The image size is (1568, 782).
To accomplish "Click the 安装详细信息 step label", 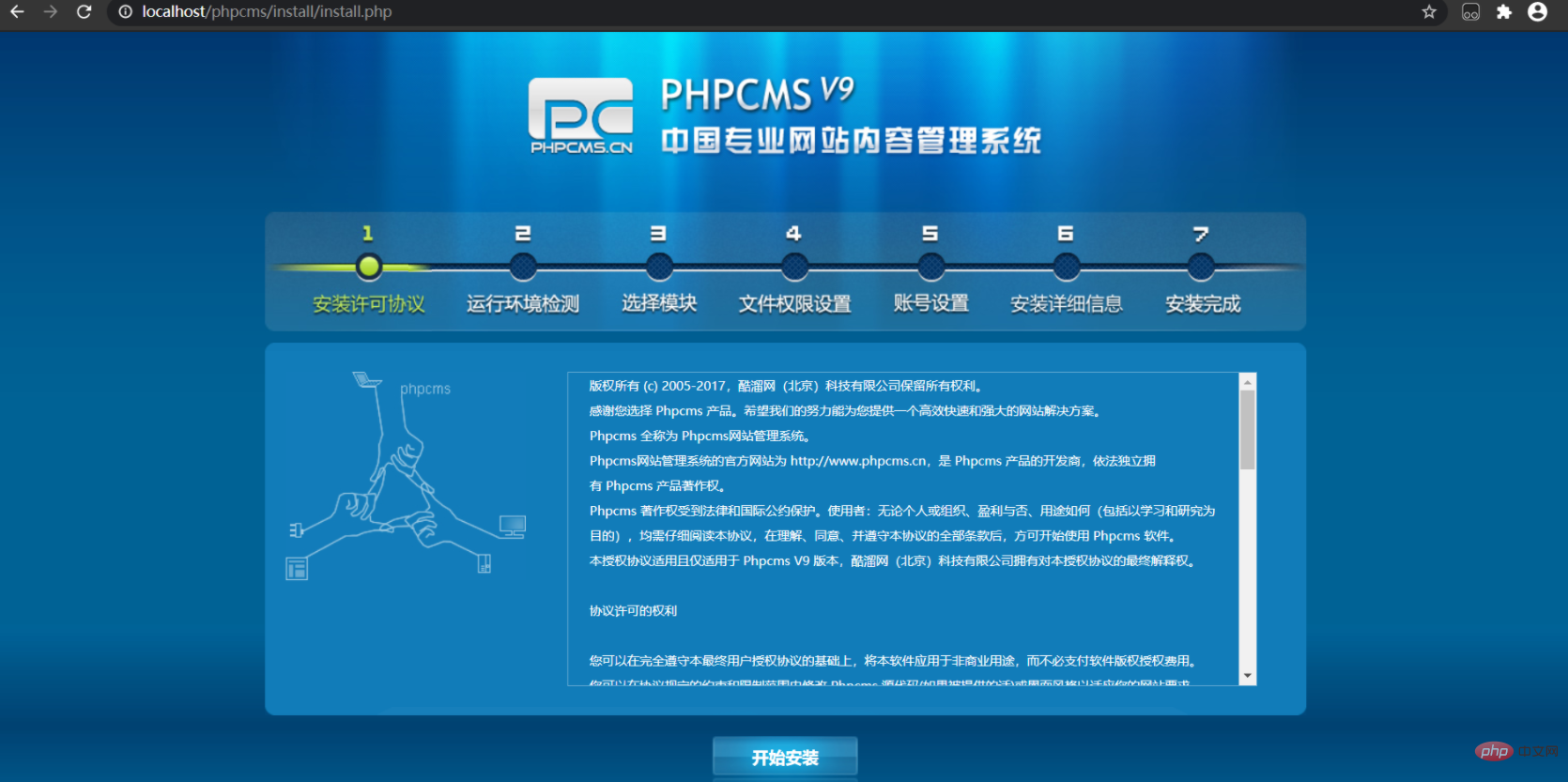I will pos(1067,304).
